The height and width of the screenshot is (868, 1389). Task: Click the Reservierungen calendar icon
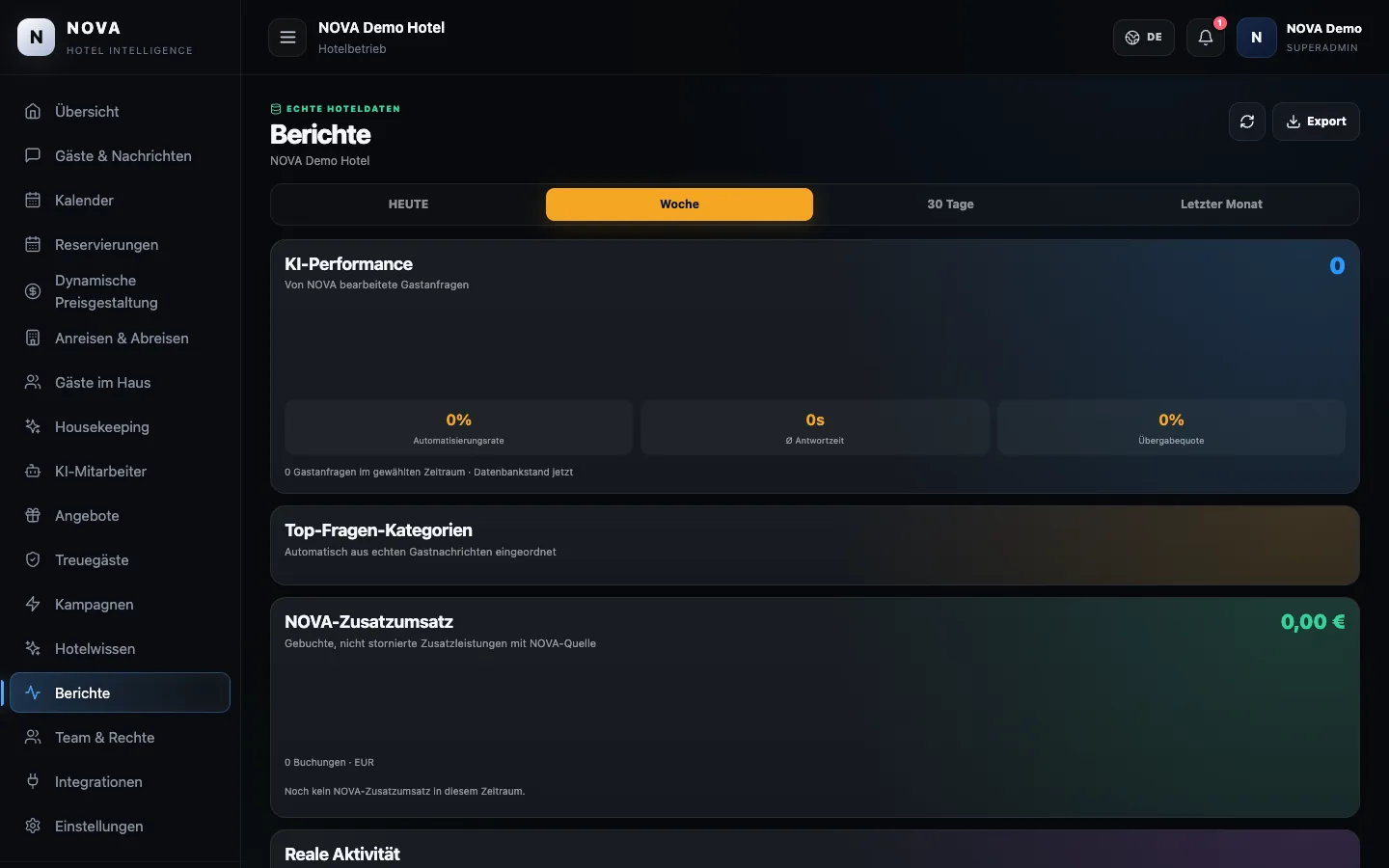[x=33, y=245]
